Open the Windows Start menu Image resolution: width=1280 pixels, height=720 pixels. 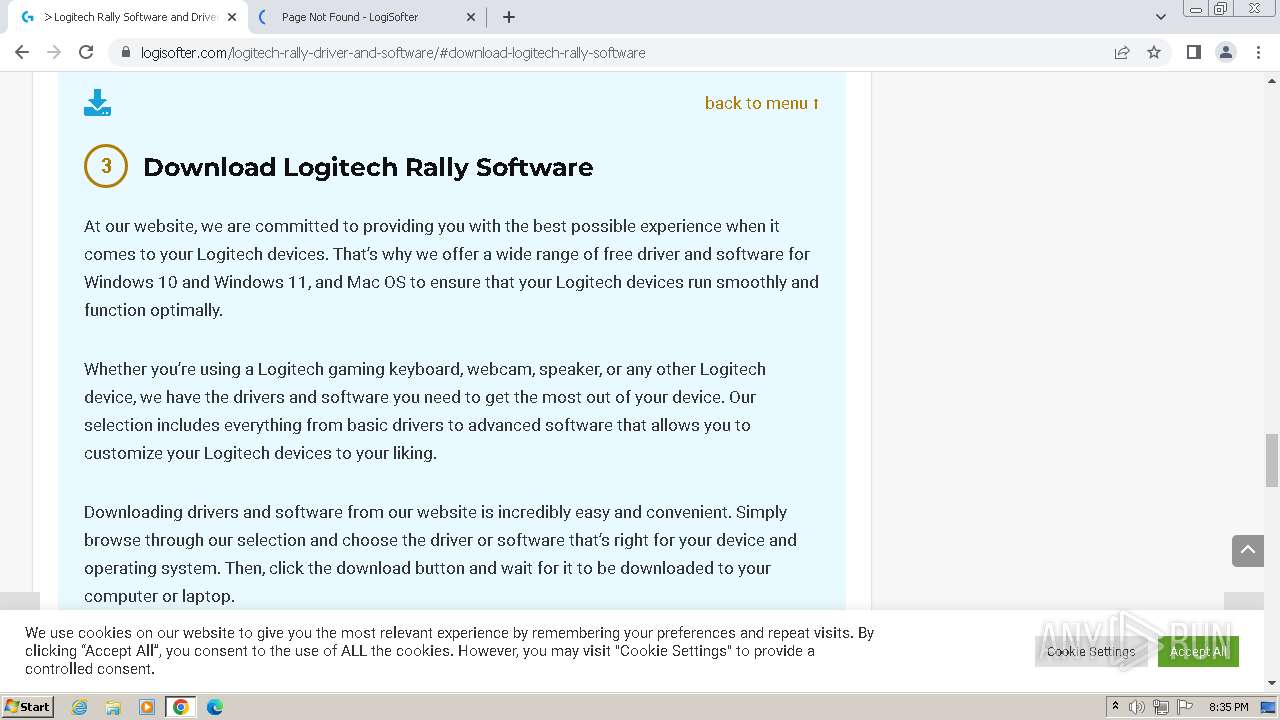pyautogui.click(x=27, y=706)
